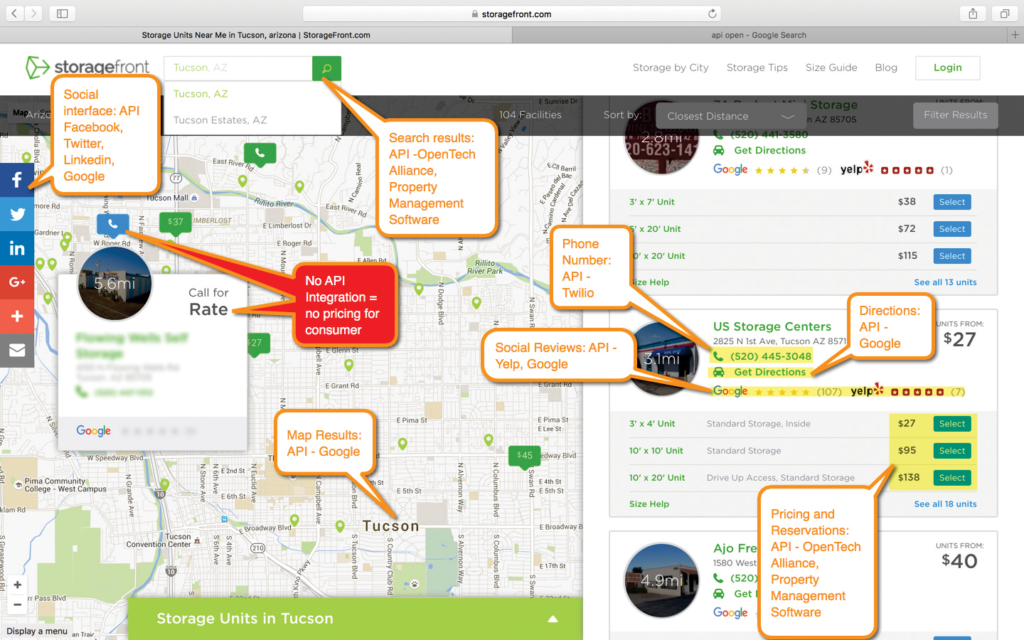Click the blue phone map marker

pyautogui.click(x=112, y=225)
